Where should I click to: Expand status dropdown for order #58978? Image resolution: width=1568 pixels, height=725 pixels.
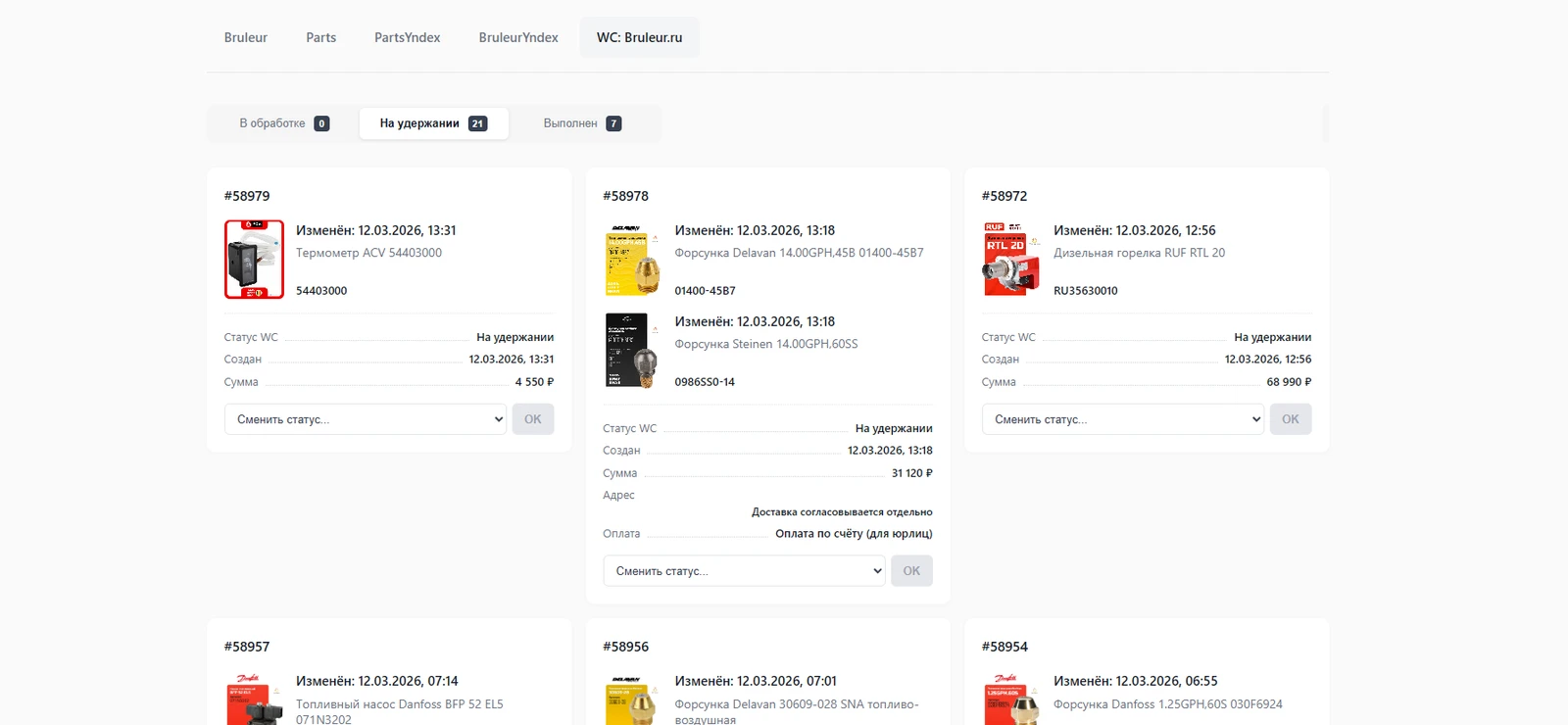click(744, 571)
